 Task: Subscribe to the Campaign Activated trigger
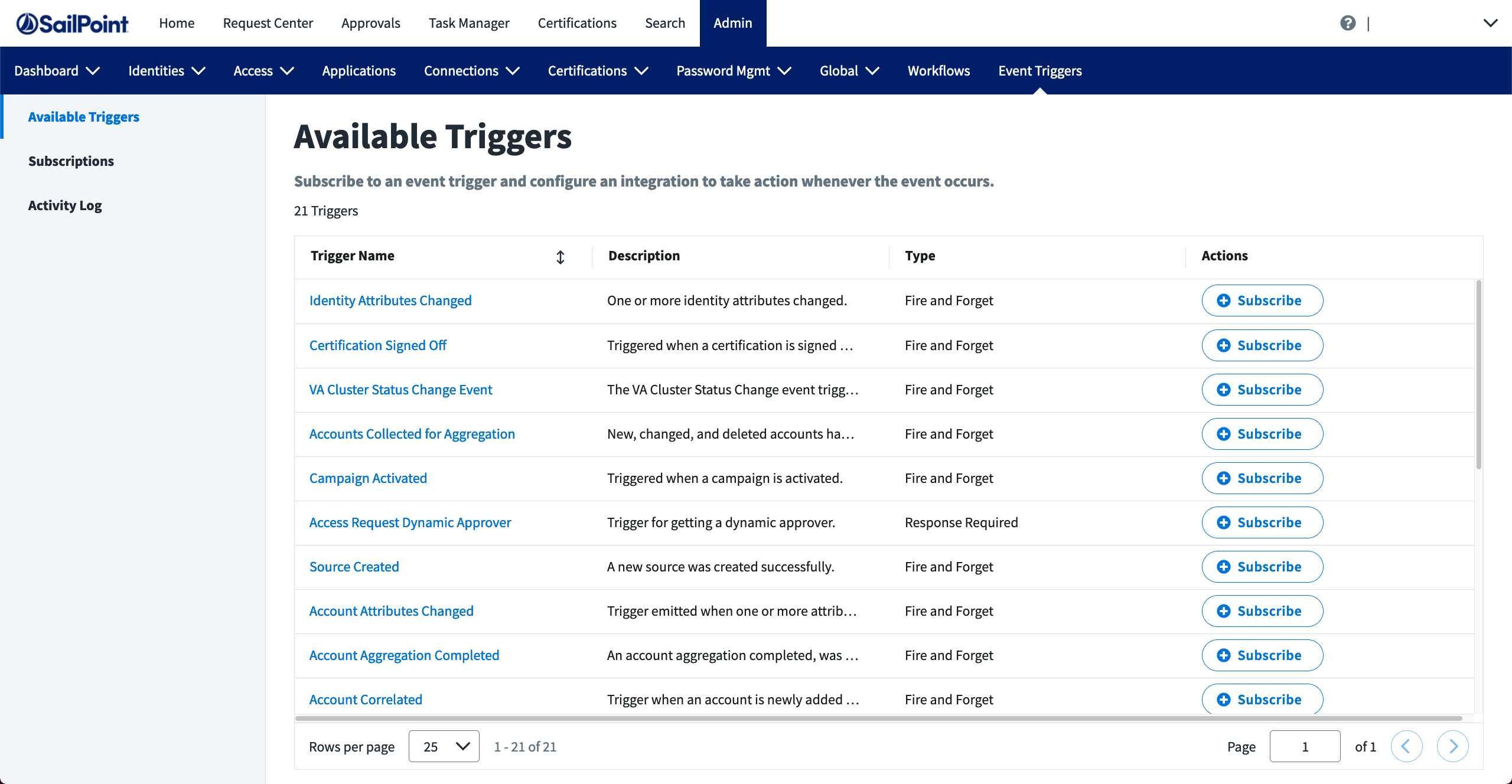pos(1262,478)
